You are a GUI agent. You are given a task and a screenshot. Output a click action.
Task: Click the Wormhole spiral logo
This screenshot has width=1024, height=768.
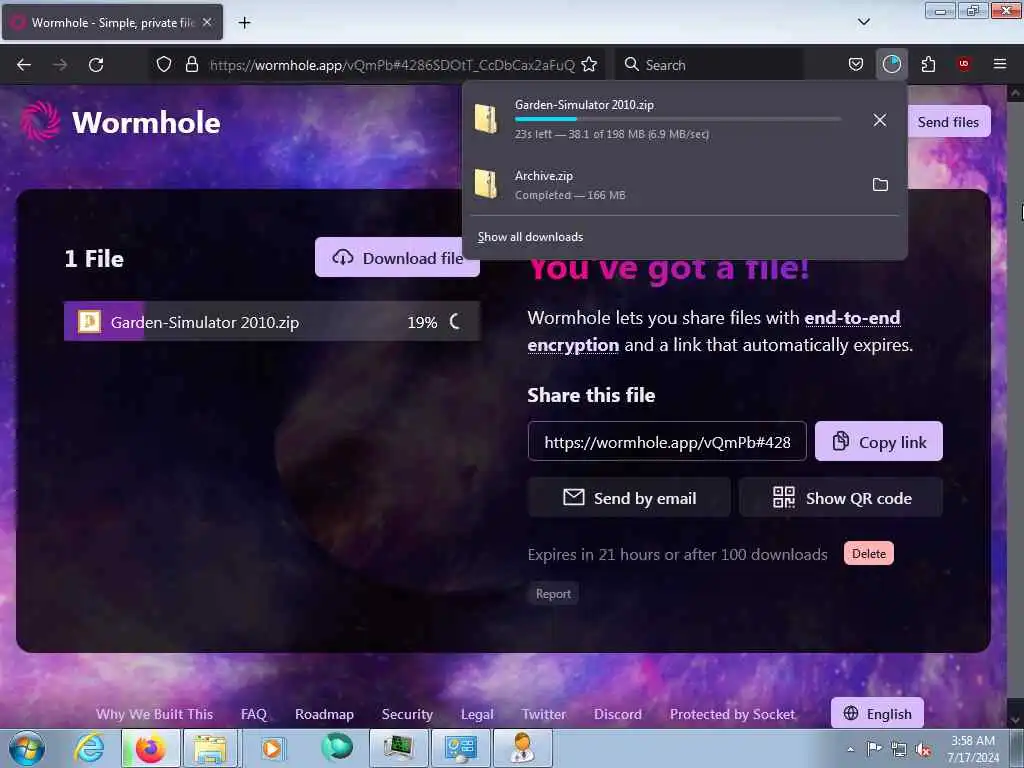coord(40,121)
